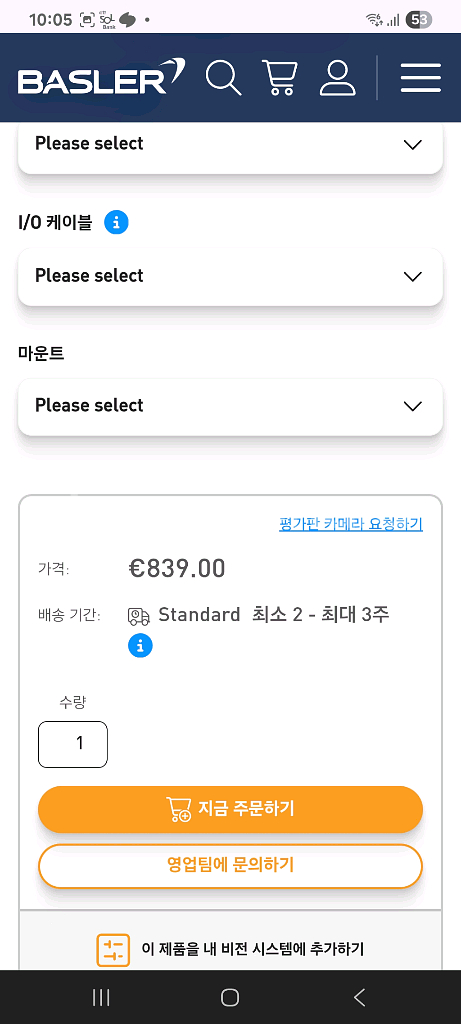Open the Android recent apps button
Screen dimensions: 461x1024
101,997
